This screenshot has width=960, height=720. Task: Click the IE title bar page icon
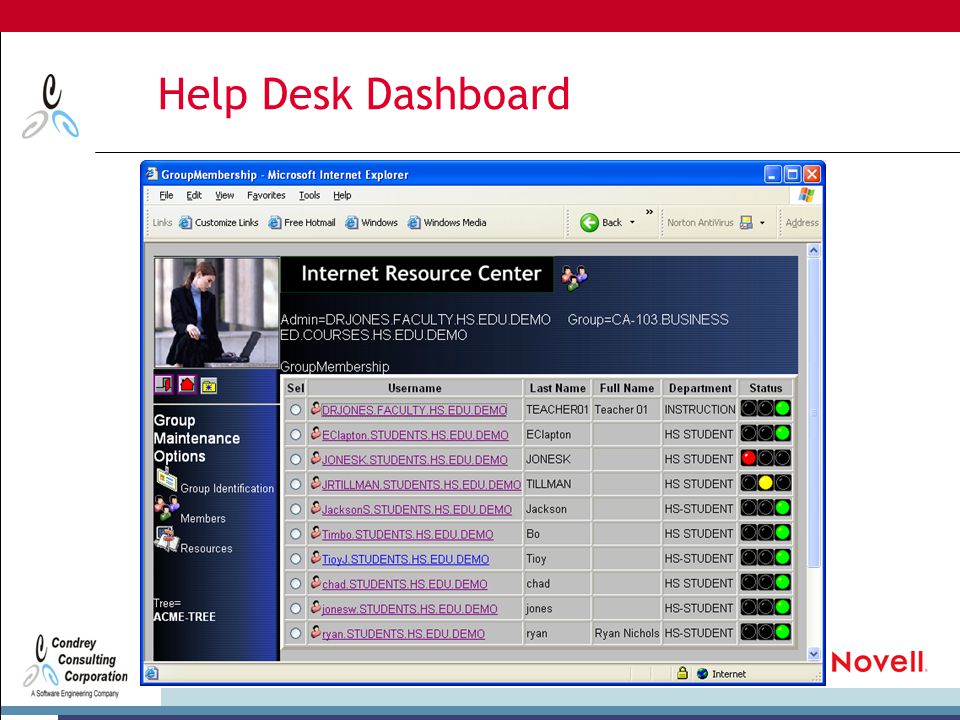[x=152, y=174]
